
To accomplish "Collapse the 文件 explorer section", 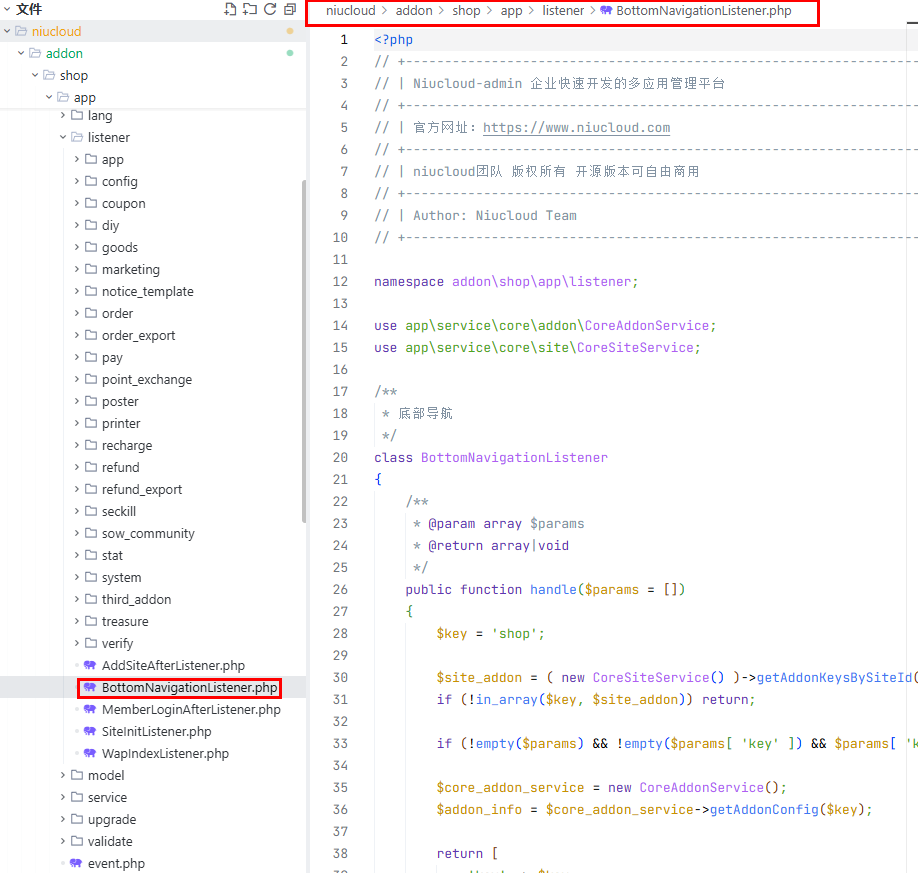I will pos(7,9).
